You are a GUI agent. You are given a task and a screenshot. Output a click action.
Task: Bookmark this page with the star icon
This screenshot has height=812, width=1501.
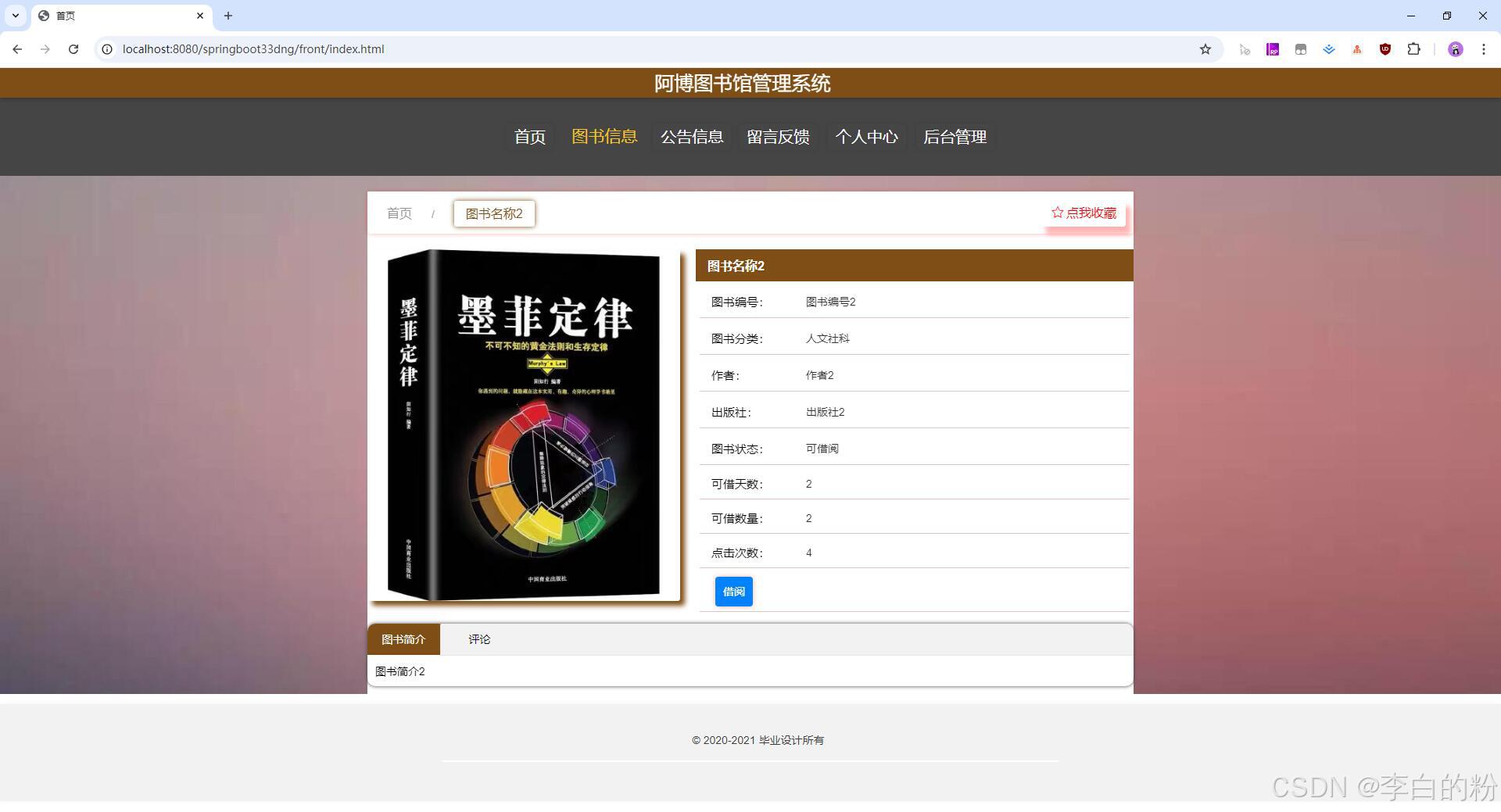(1205, 49)
